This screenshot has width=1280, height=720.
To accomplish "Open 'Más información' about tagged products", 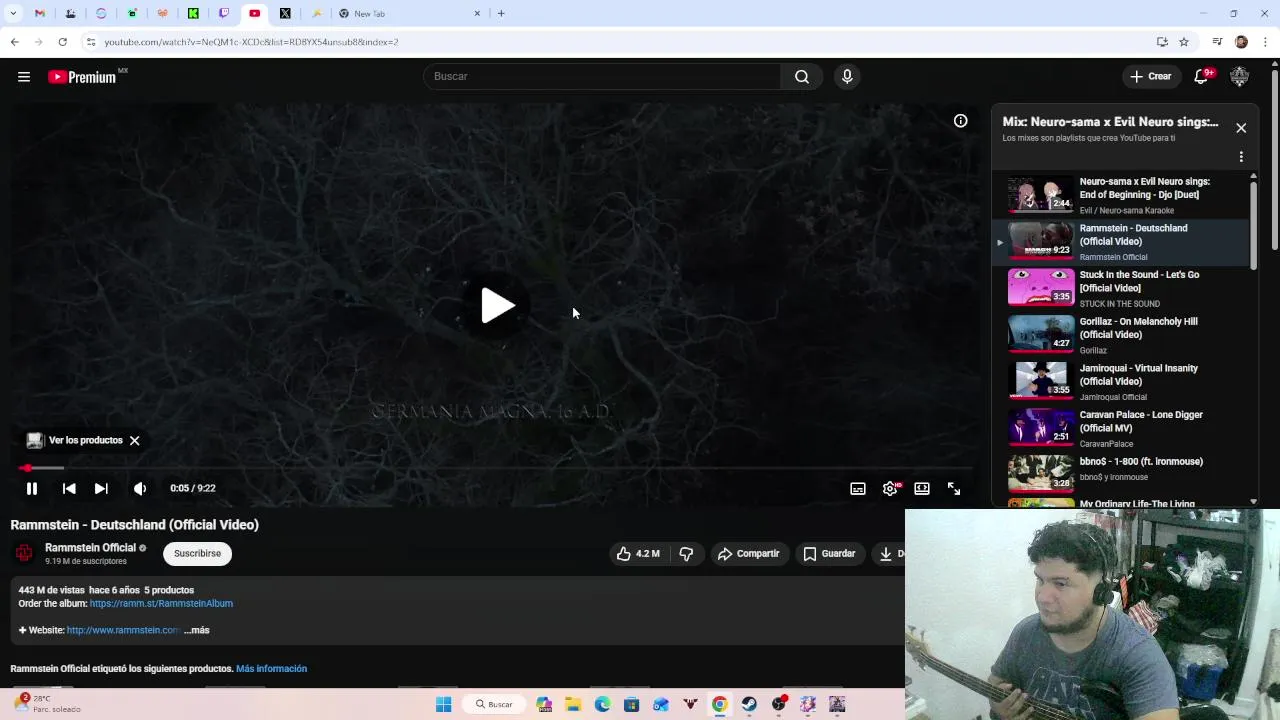I will 271,668.
